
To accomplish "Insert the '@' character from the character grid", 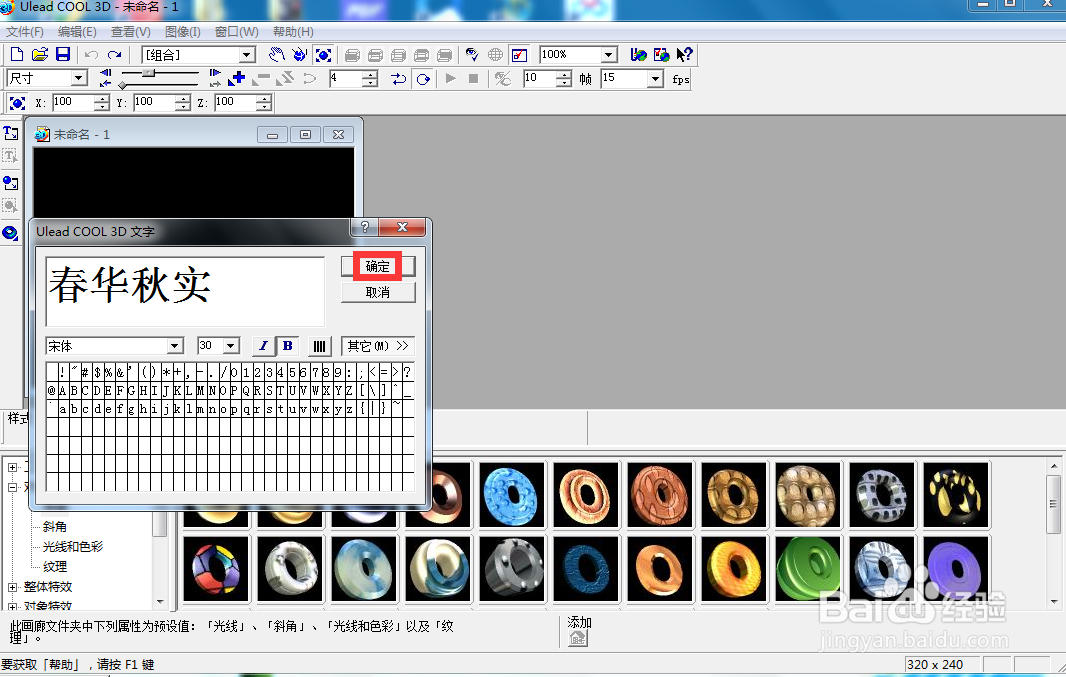I will (x=52, y=391).
